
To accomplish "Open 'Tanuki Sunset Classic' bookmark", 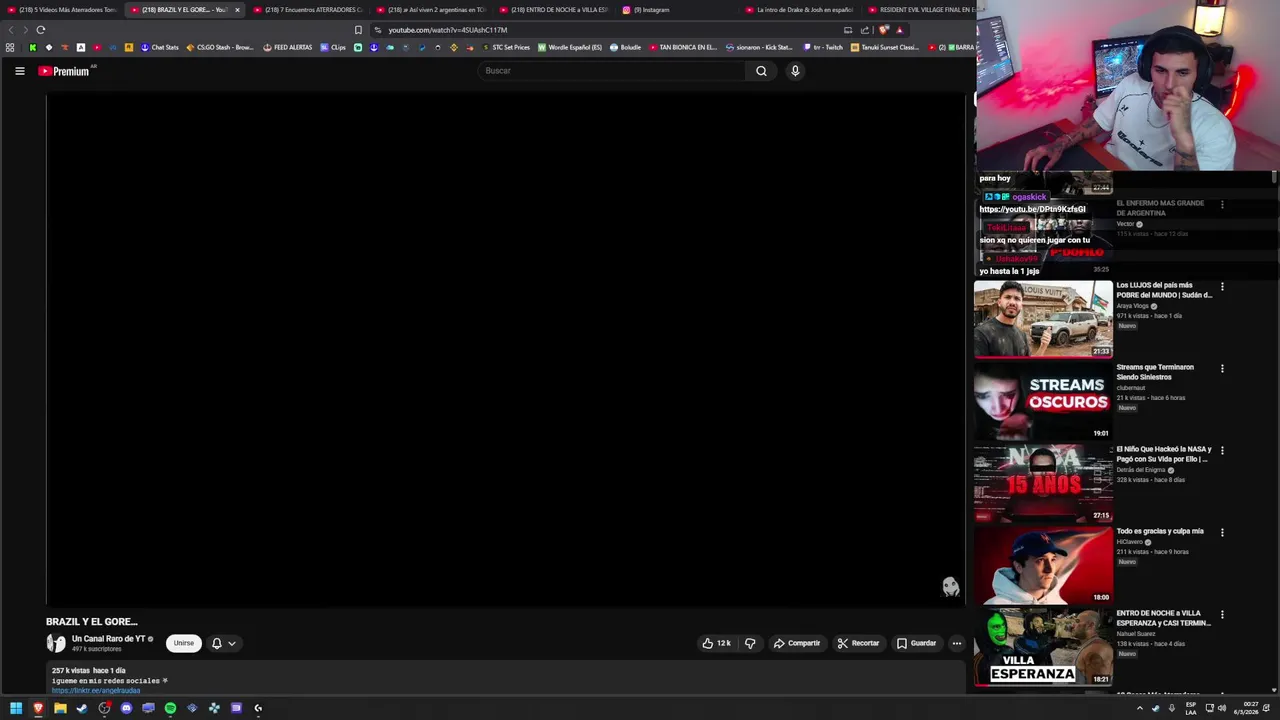I will pyautogui.click(x=885, y=47).
